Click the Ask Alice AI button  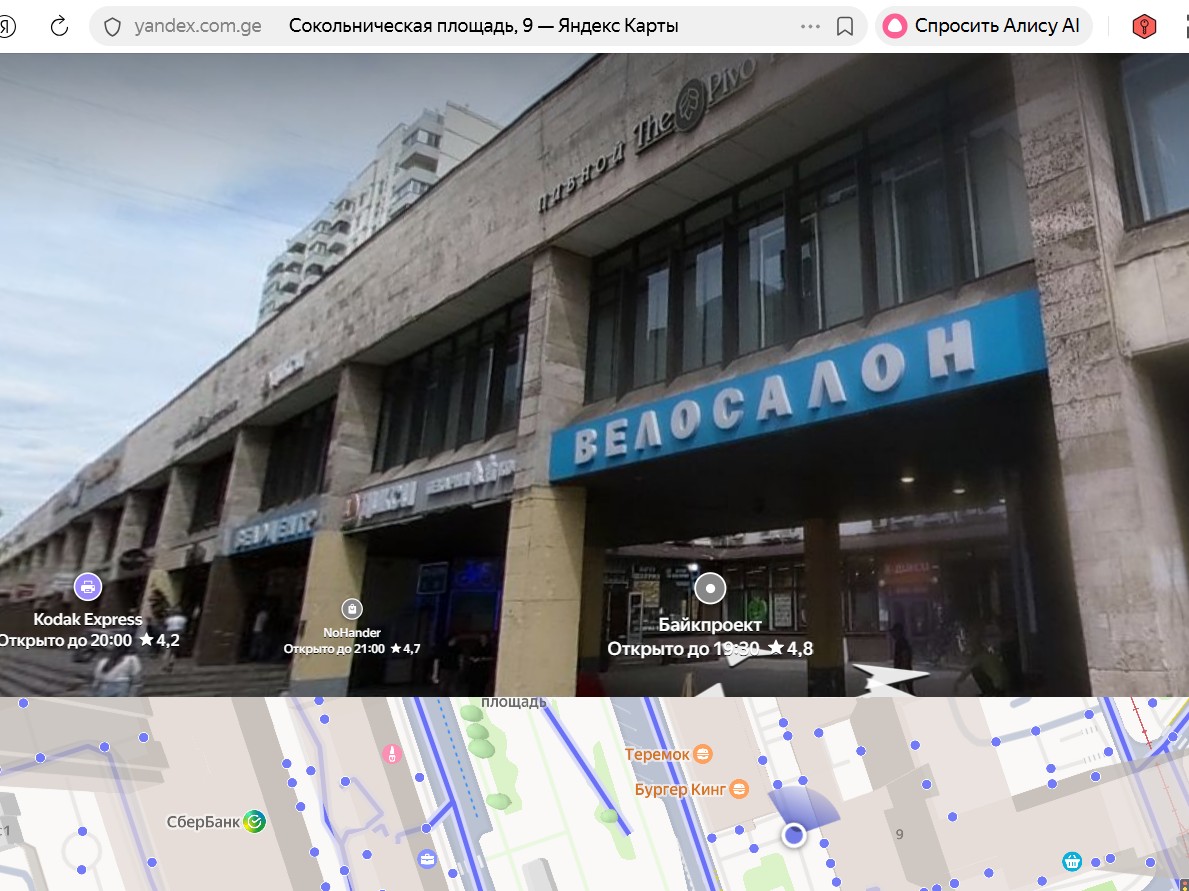tap(984, 26)
